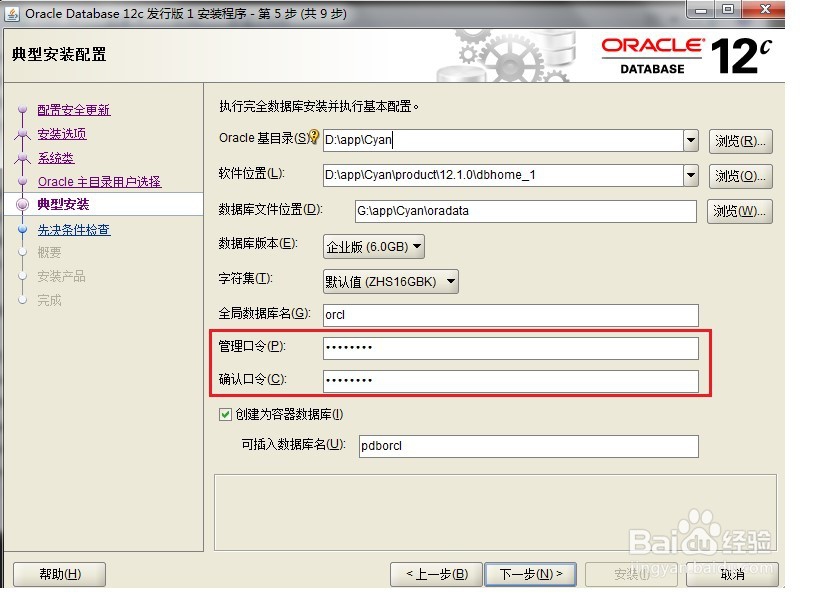Click the 上一步(B) back button
Viewport: 819px width, 596px height.
click(x=437, y=574)
